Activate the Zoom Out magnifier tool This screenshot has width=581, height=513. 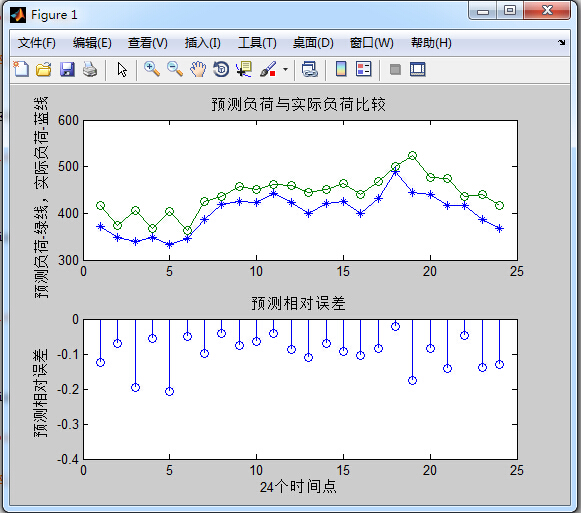pyautogui.click(x=175, y=69)
